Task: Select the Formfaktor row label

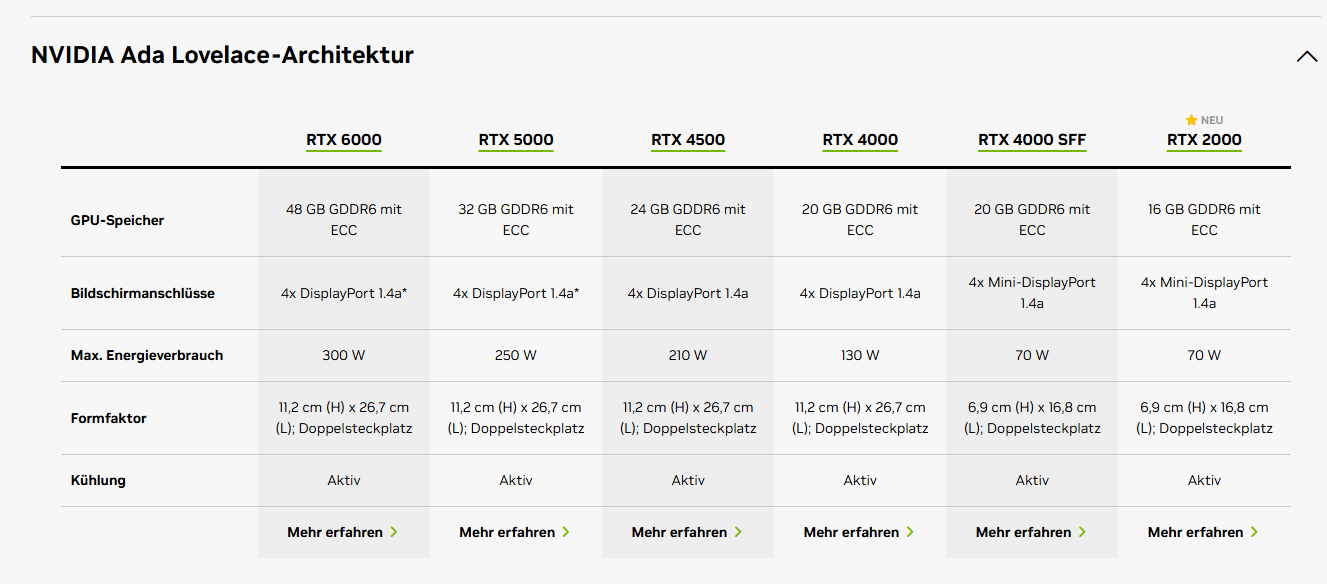Action: [x=108, y=418]
